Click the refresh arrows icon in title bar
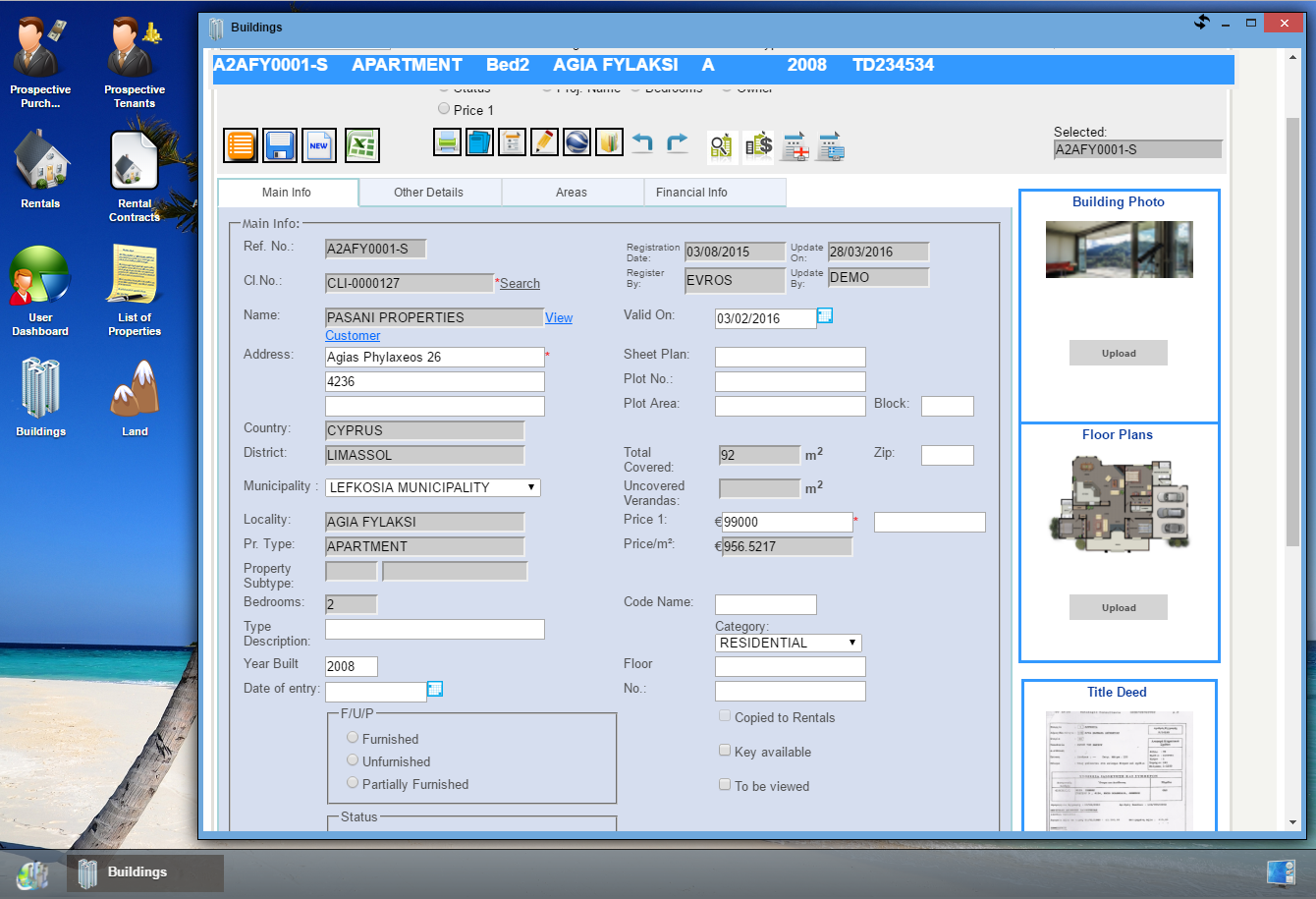Image resolution: width=1316 pixels, height=899 pixels. pos(1202,22)
